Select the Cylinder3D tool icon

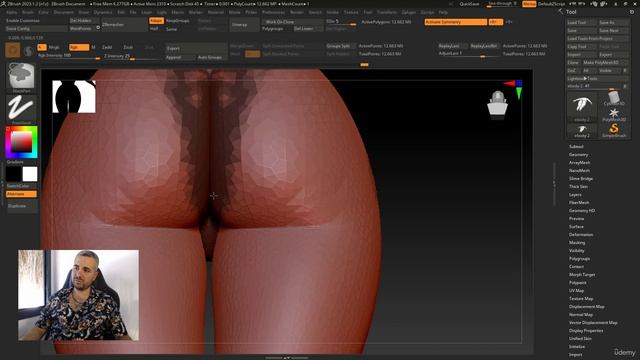point(614,98)
